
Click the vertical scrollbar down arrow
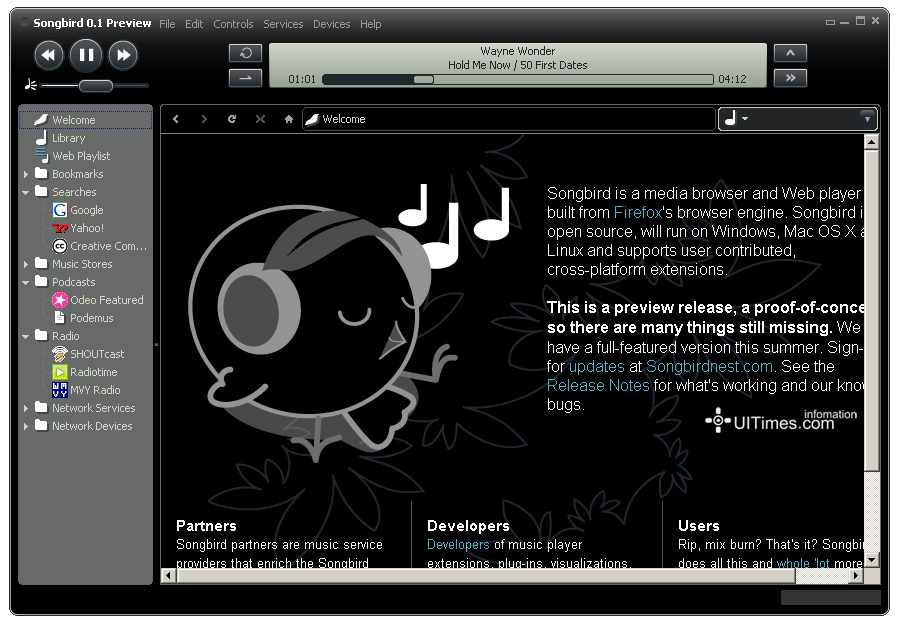(871, 560)
